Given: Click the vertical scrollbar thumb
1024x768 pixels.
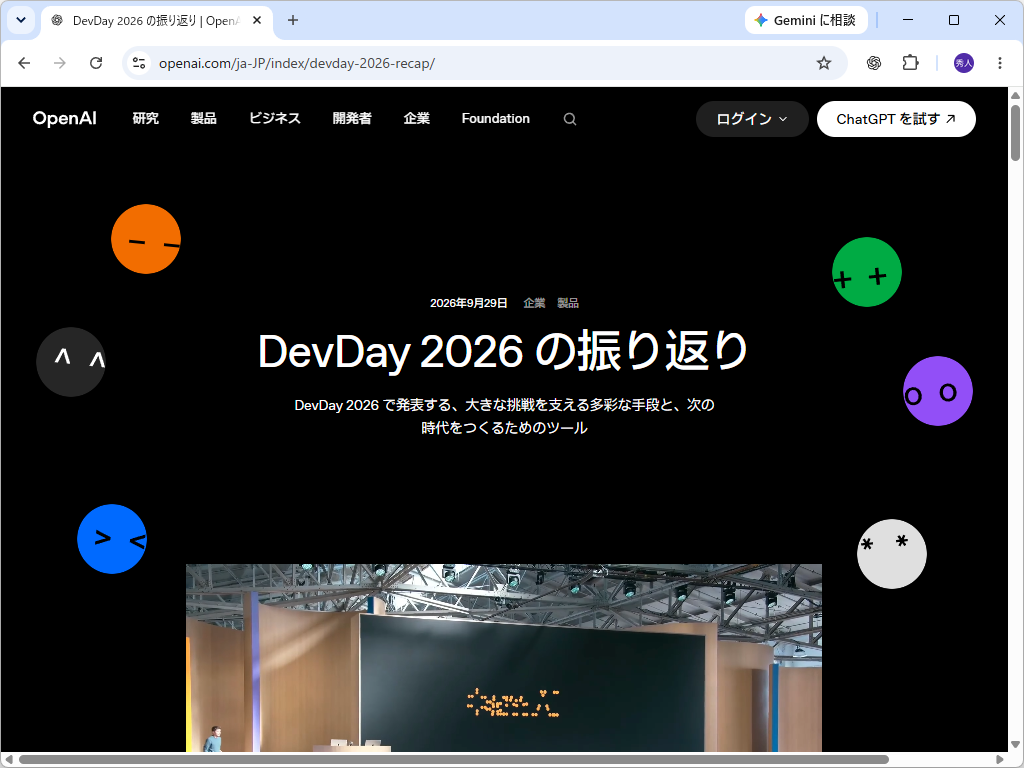Looking at the screenshot, I should pyautogui.click(x=1016, y=133).
